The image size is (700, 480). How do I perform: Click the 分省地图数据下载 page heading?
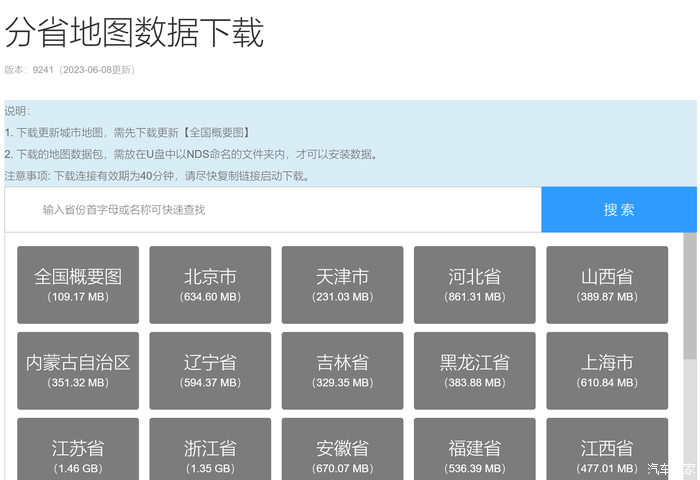pyautogui.click(x=134, y=33)
